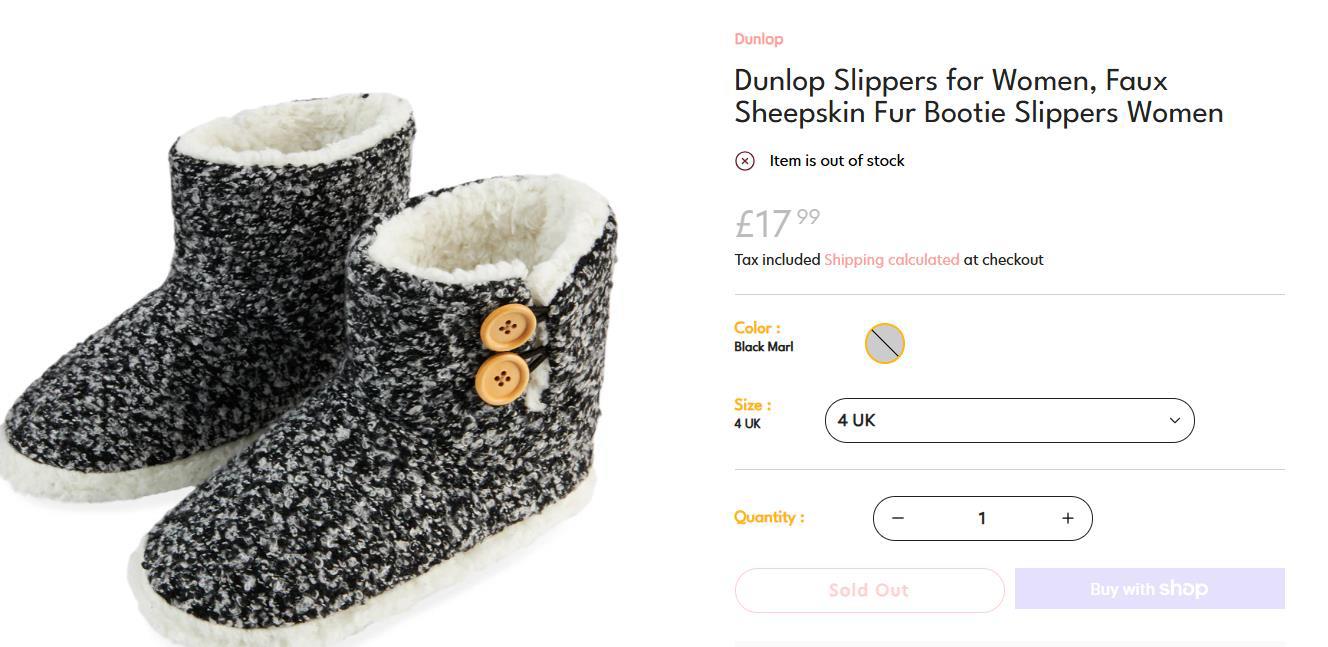
Task: Select the Black Marl color swatch
Action: click(884, 343)
